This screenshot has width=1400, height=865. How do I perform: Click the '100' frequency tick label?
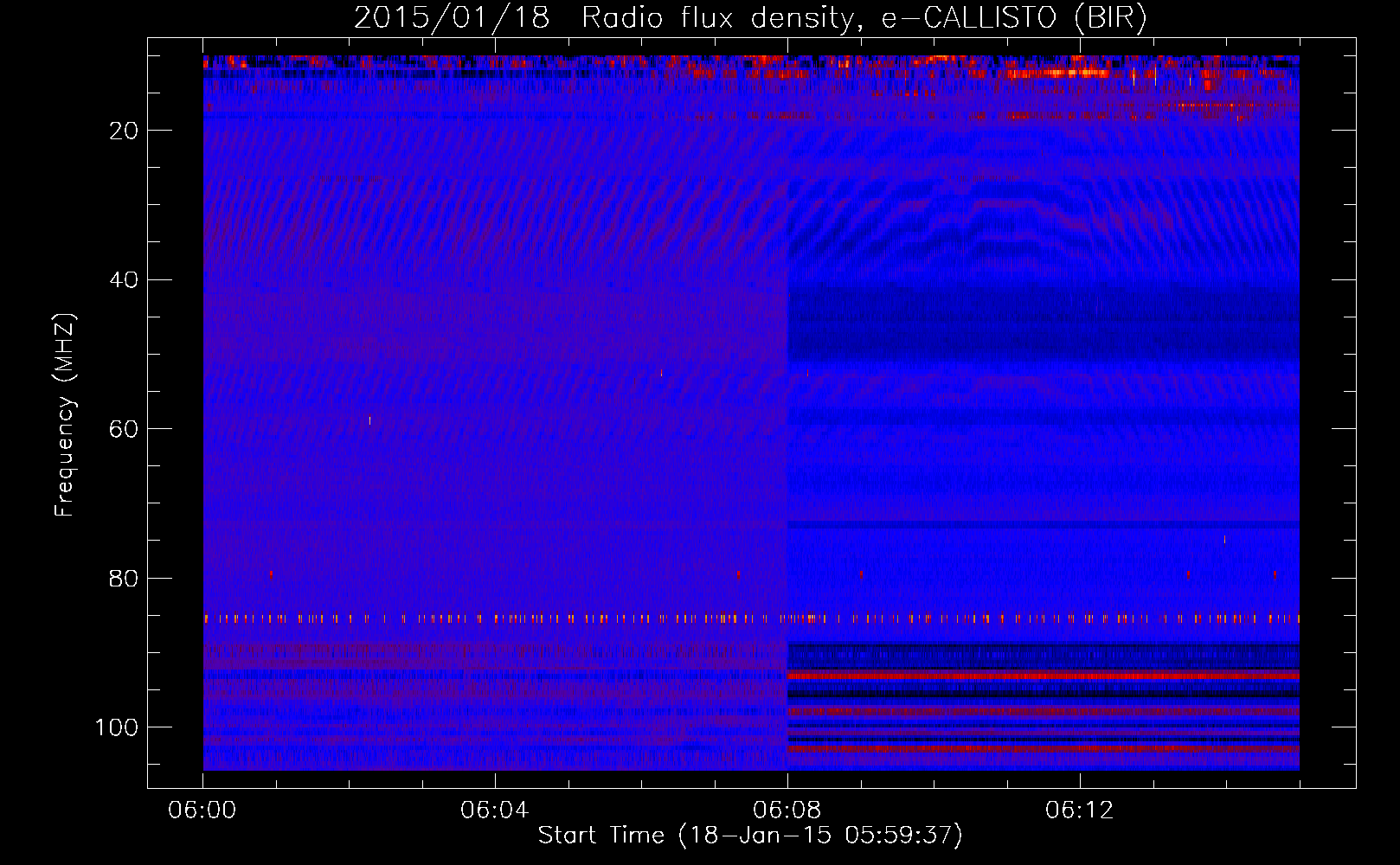pyautogui.click(x=117, y=727)
